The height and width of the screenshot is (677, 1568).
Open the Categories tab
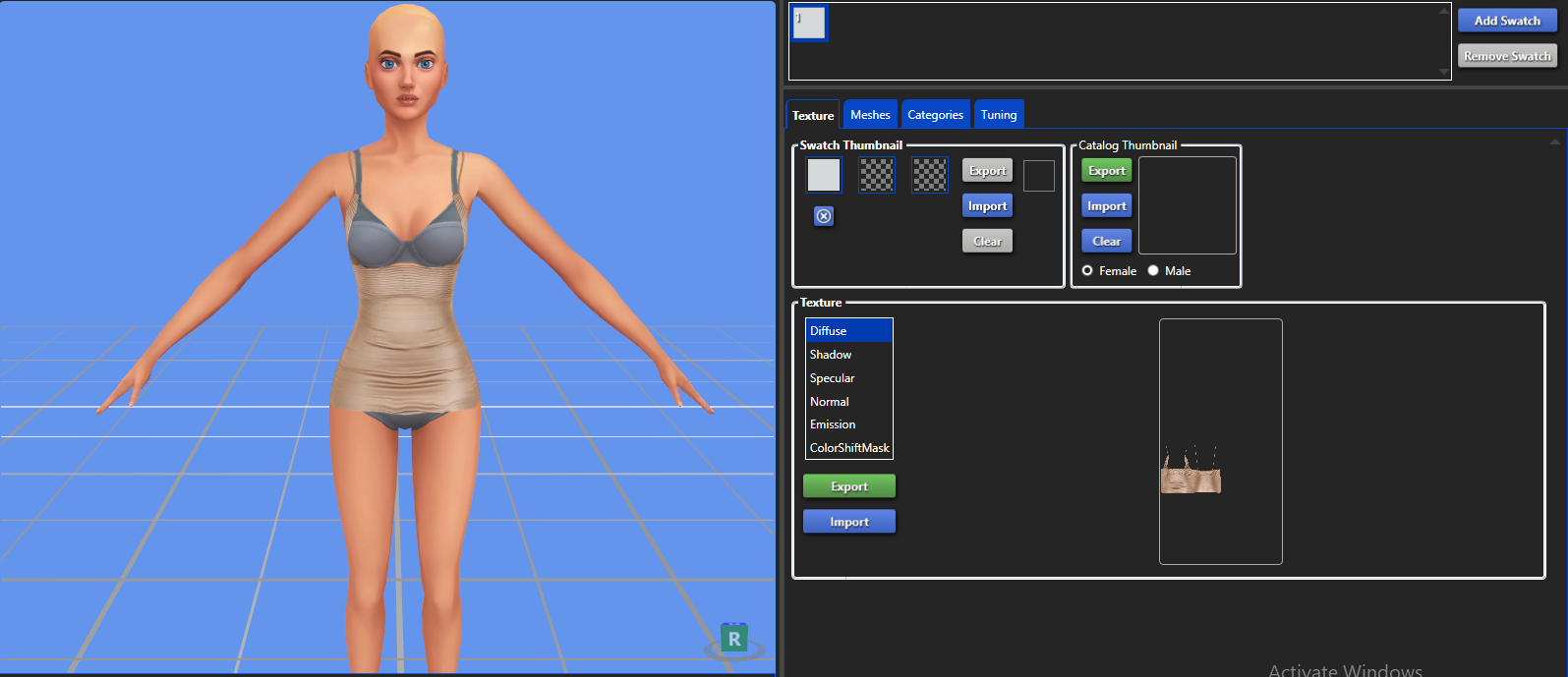(935, 115)
